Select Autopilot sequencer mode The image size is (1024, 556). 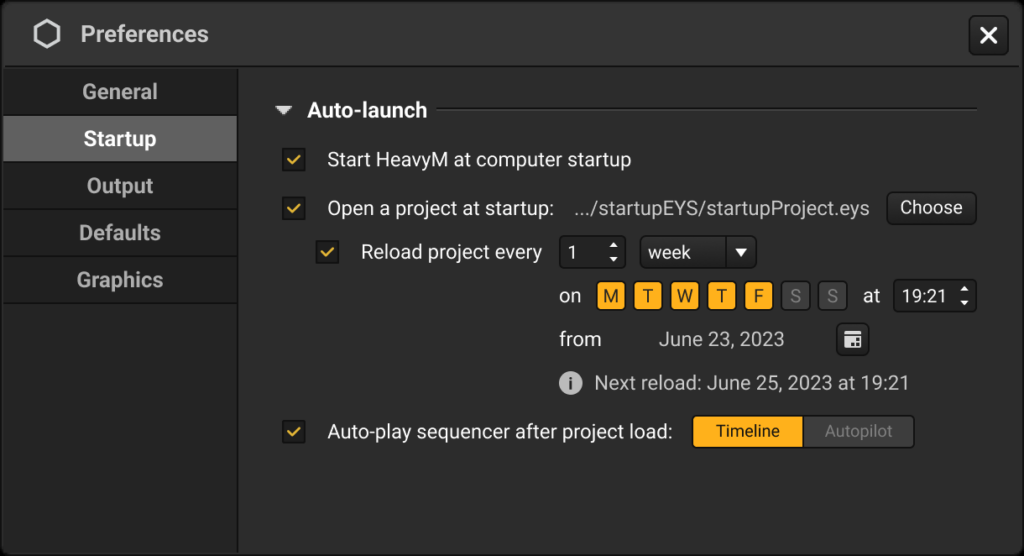click(x=858, y=432)
